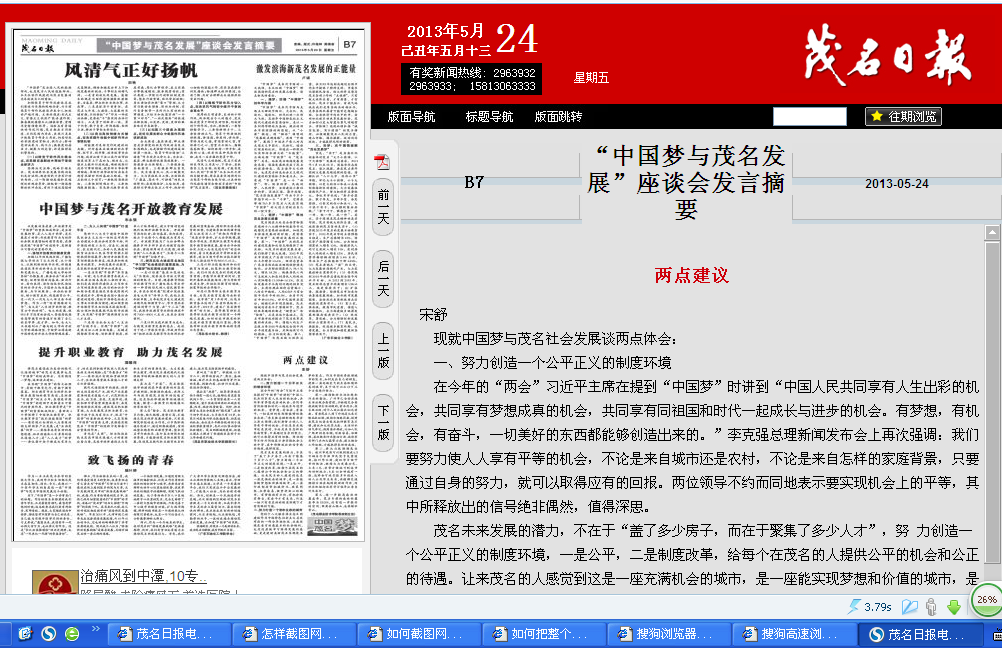This screenshot has width=1002, height=648.
Task: Open article 中国梦与茂名开放教育发展 on thumbnail
Action: [131, 209]
